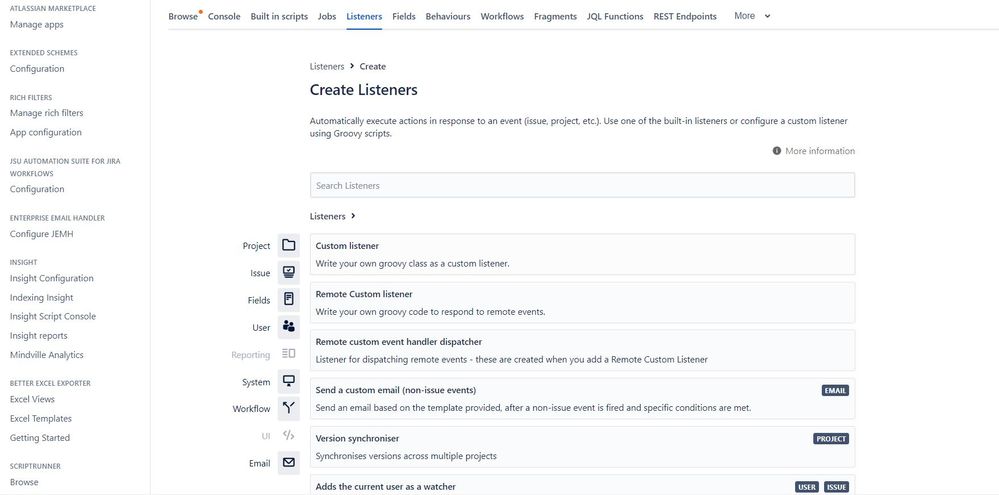Filter by Email category label
The width and height of the screenshot is (999, 495).
[x=259, y=464]
